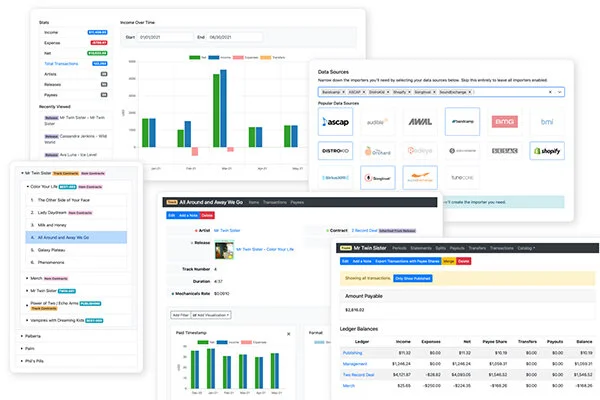Select the ASCAP data source tile
The height and width of the screenshot is (400, 600).
coord(335,122)
